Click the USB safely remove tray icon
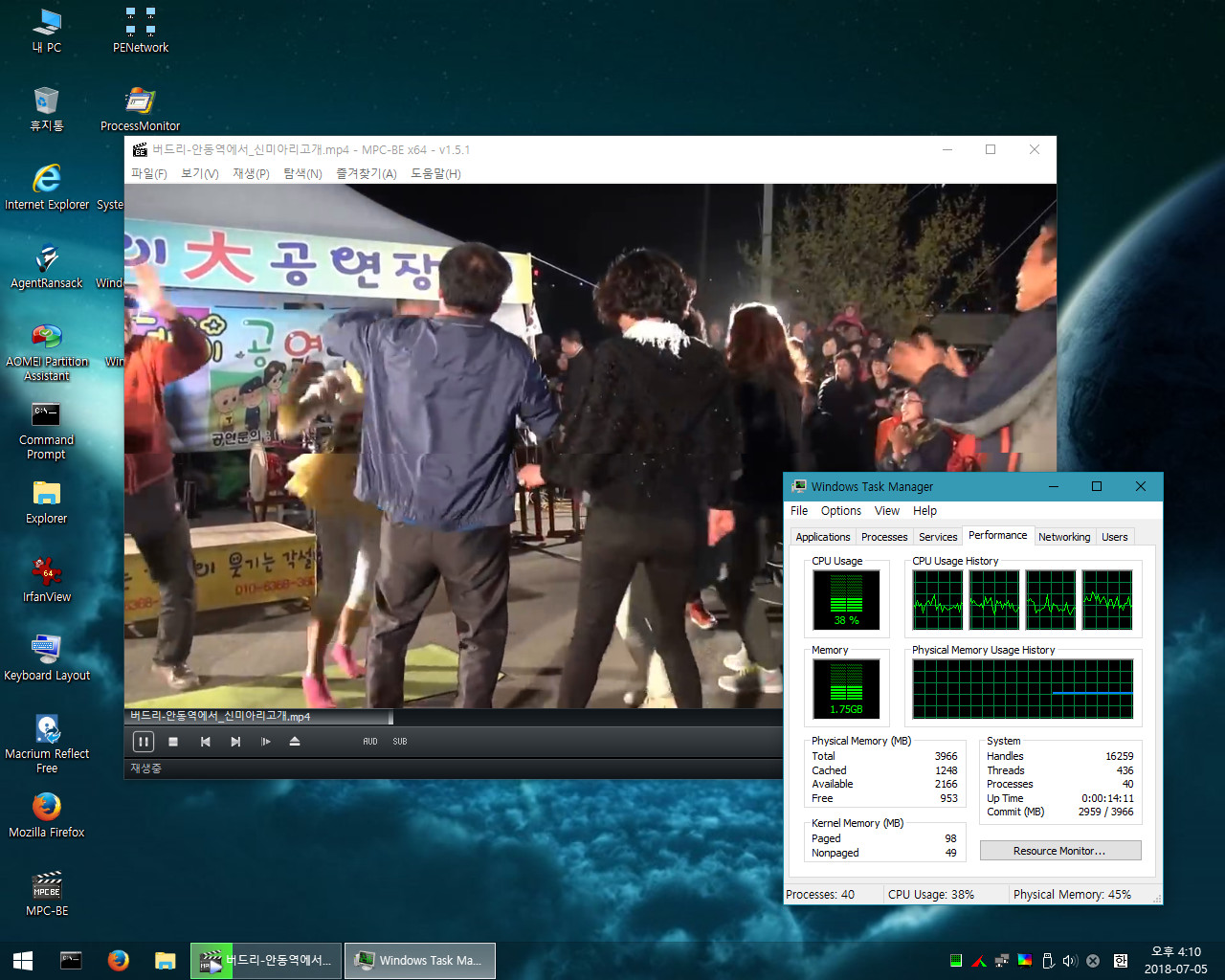Image resolution: width=1225 pixels, height=980 pixels. pyautogui.click(x=1047, y=961)
